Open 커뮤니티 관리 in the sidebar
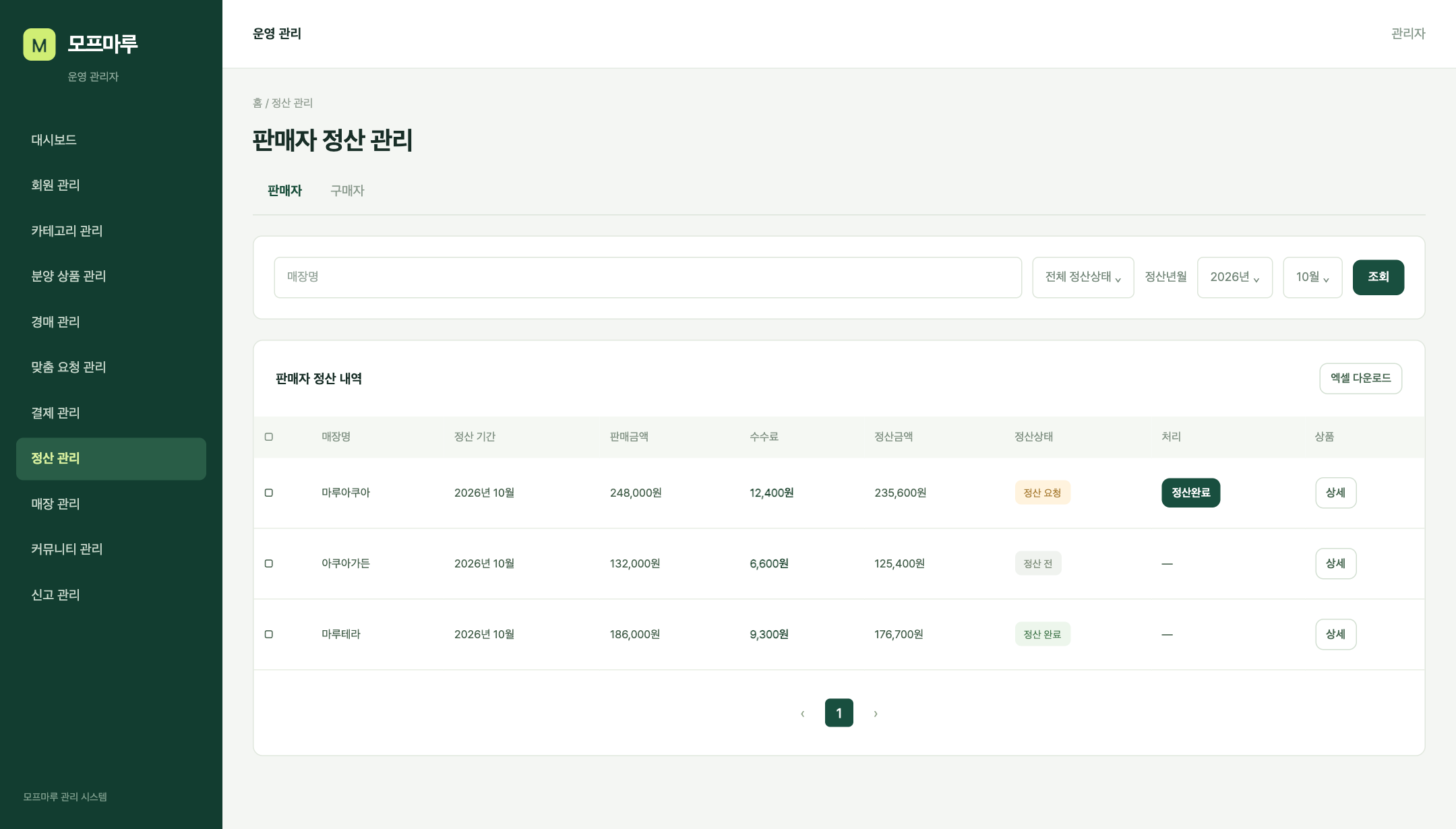 (x=111, y=549)
